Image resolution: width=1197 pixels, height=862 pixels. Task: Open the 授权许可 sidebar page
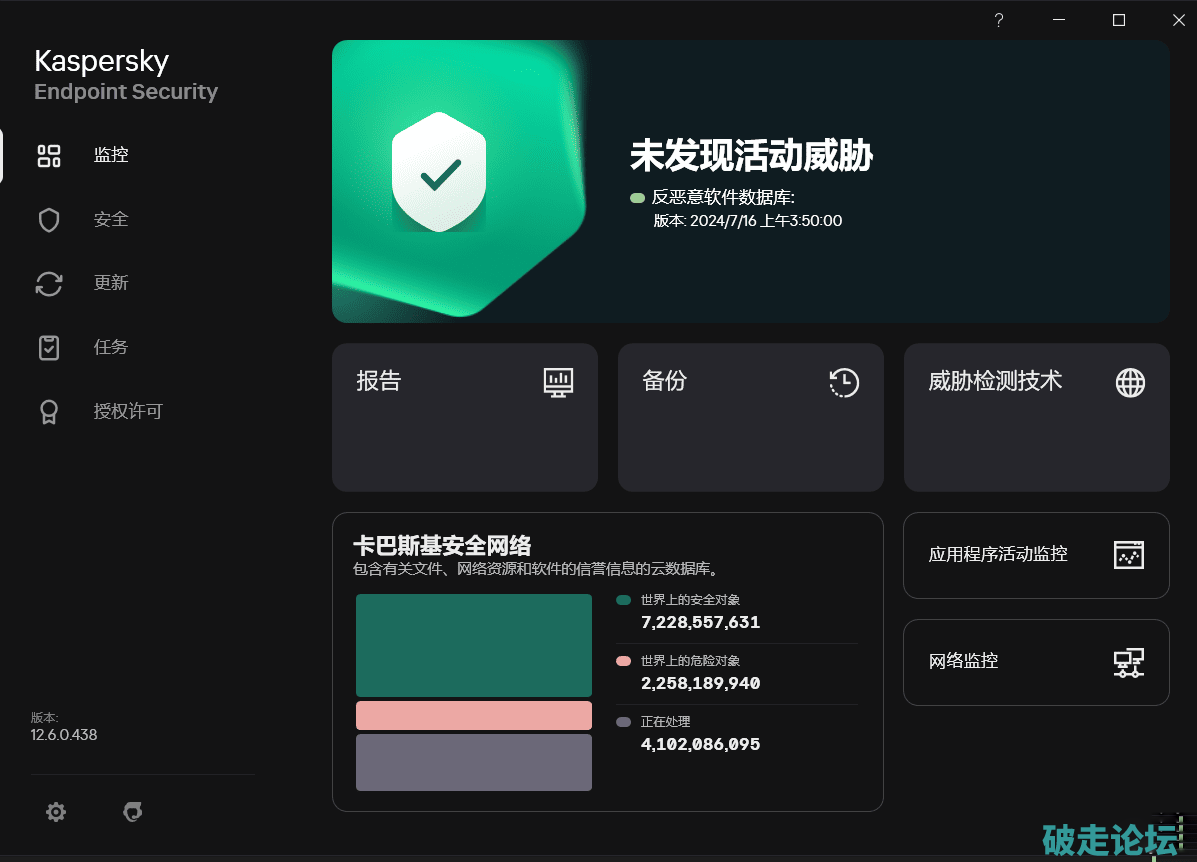(127, 411)
